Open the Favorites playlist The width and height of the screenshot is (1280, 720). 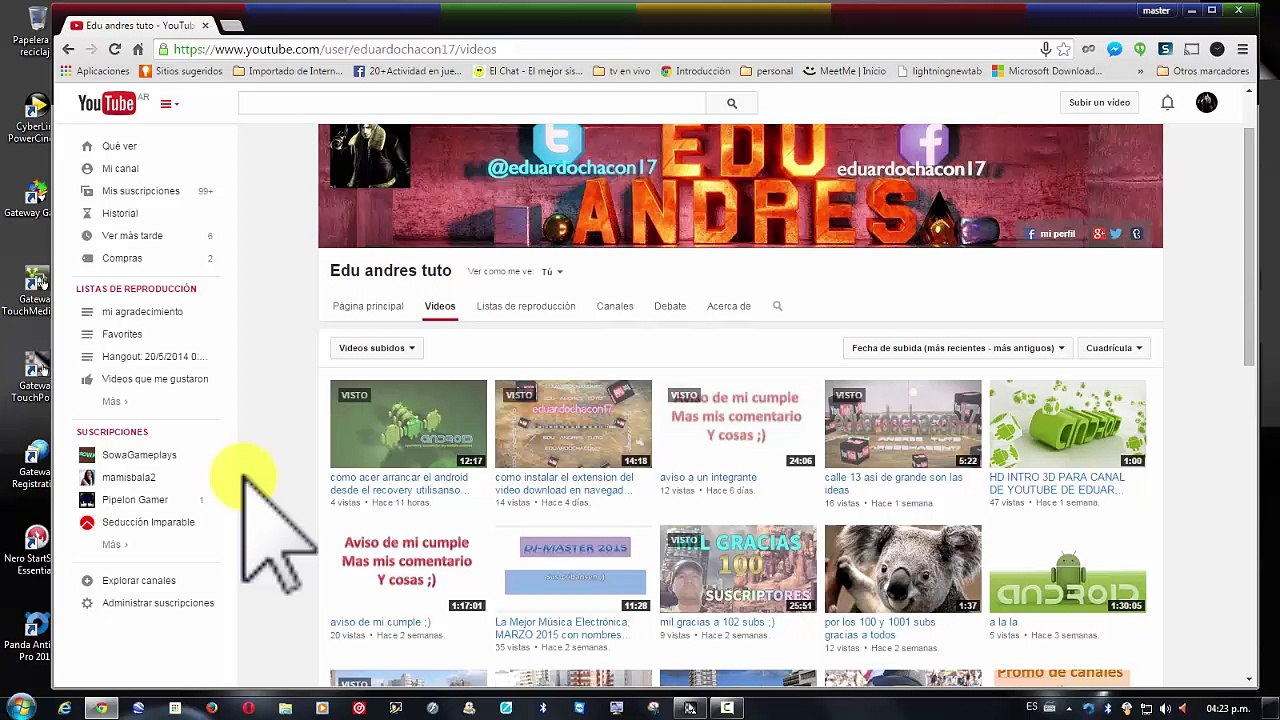(x=122, y=334)
